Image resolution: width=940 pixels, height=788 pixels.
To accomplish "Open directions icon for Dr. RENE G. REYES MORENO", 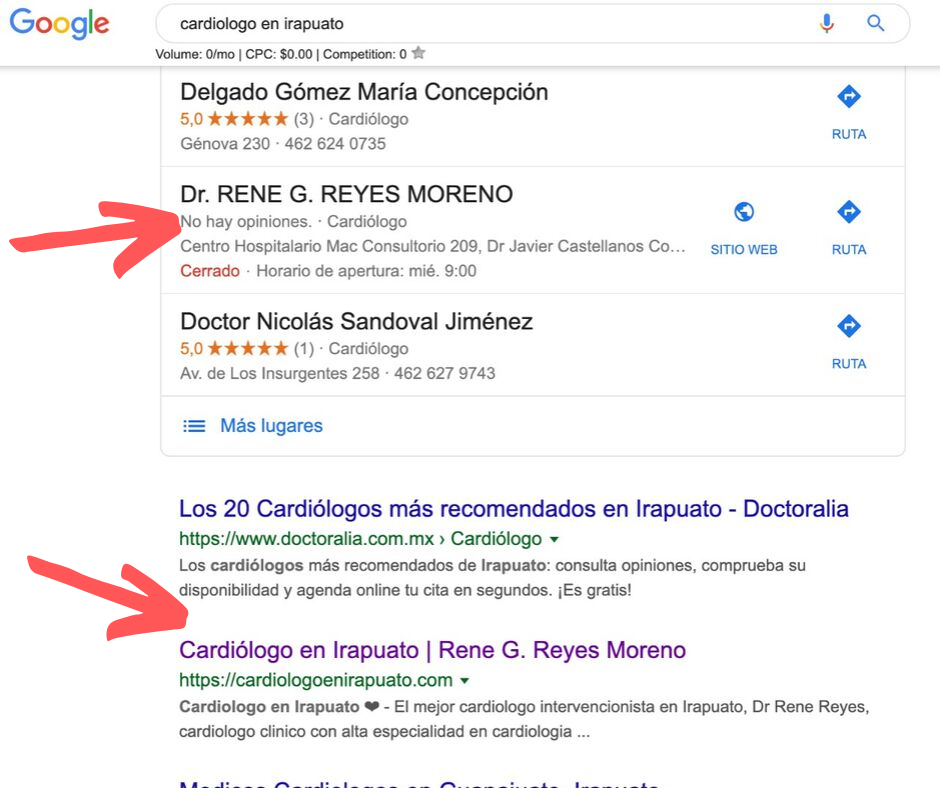I will tap(849, 212).
